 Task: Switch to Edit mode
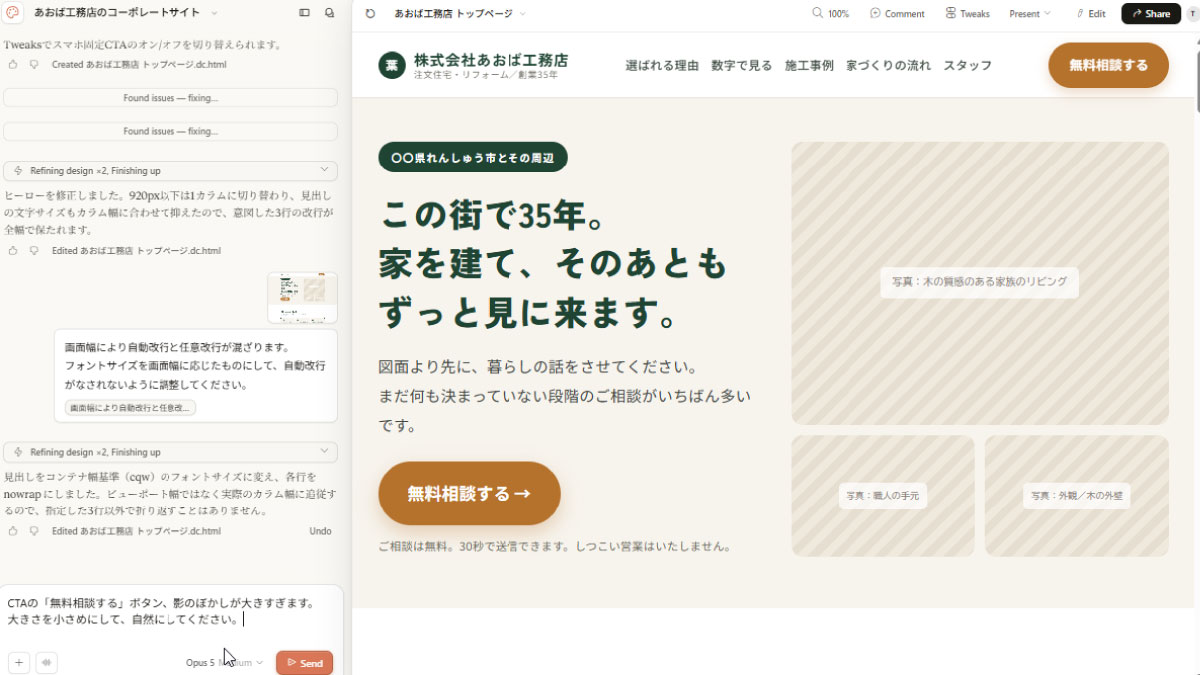point(1090,14)
